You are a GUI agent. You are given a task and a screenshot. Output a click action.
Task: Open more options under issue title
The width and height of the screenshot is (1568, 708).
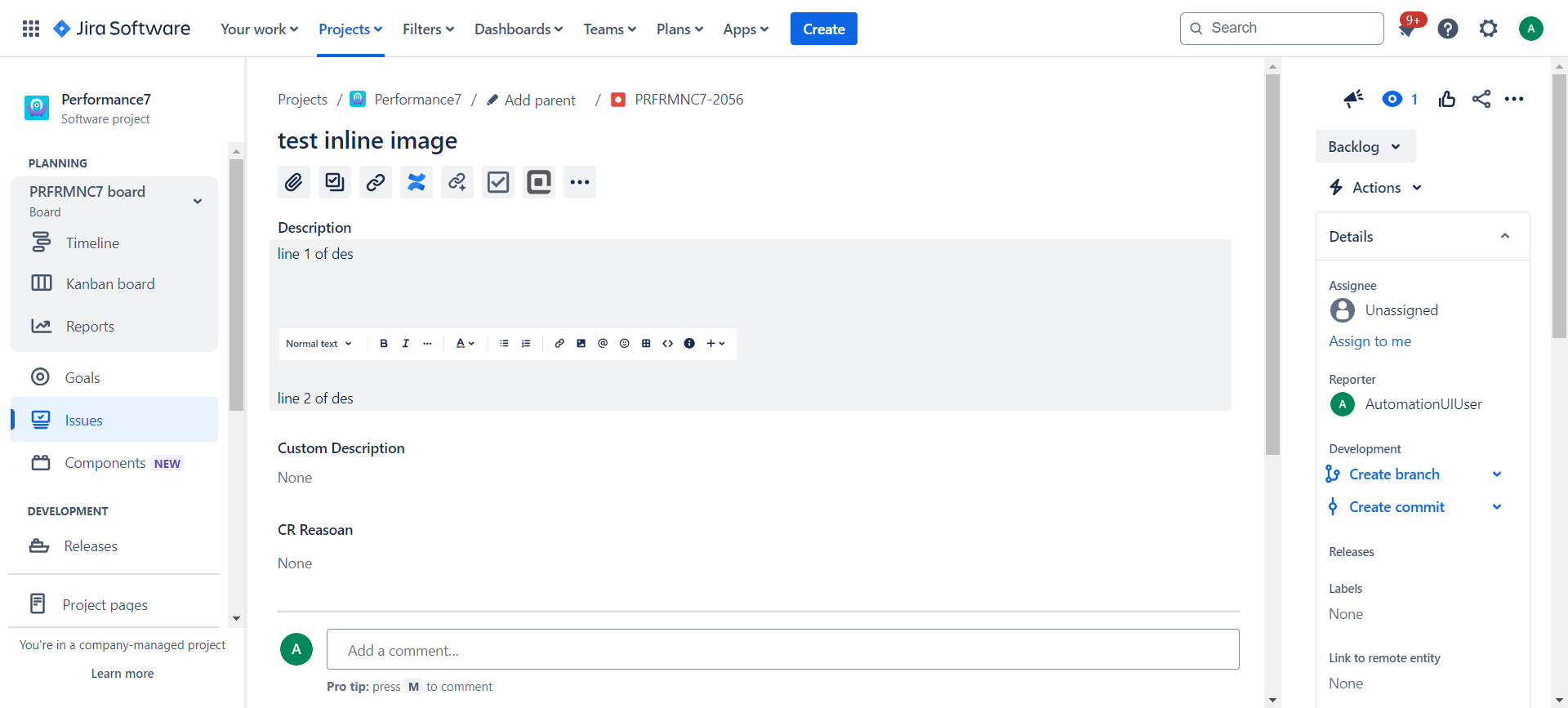(580, 182)
